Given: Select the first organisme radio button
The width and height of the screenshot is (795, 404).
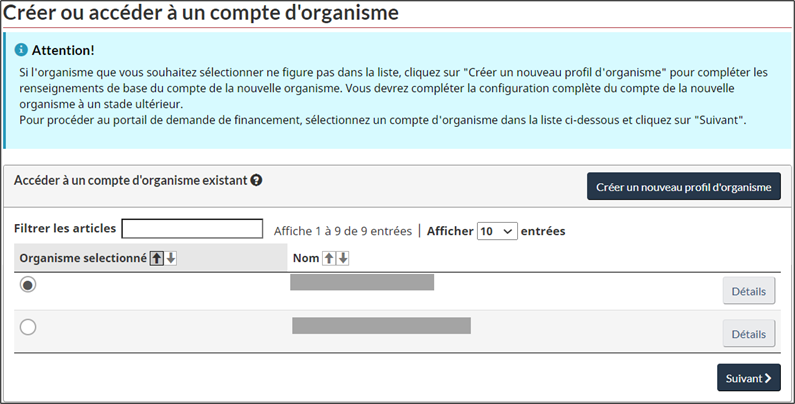Looking at the screenshot, I should (28, 284).
